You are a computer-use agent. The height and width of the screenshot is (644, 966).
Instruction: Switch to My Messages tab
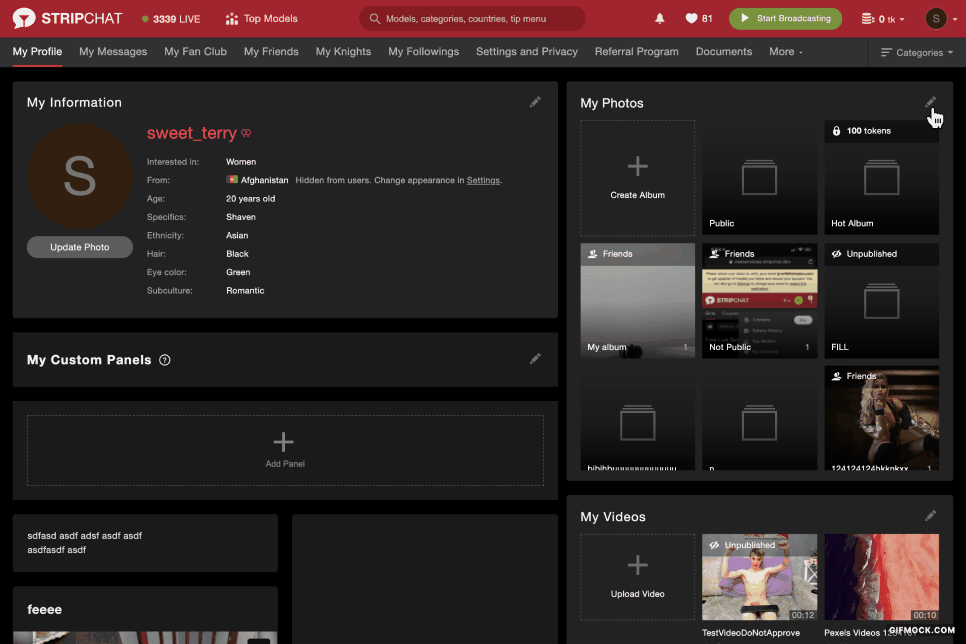pyautogui.click(x=113, y=52)
